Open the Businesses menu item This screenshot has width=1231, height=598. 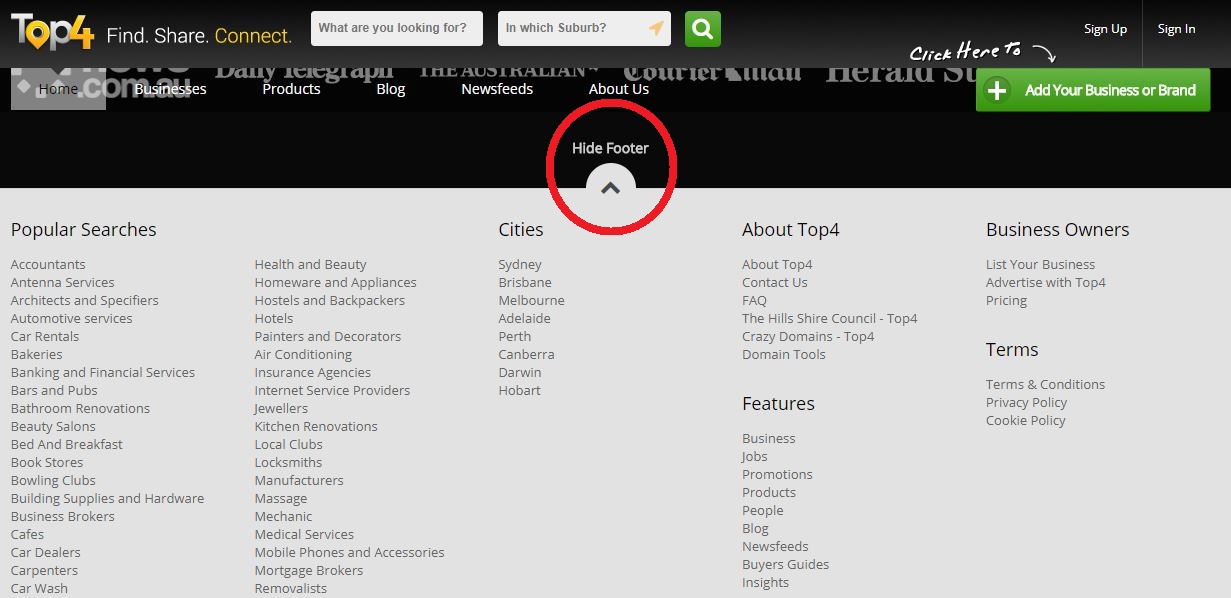(x=170, y=89)
